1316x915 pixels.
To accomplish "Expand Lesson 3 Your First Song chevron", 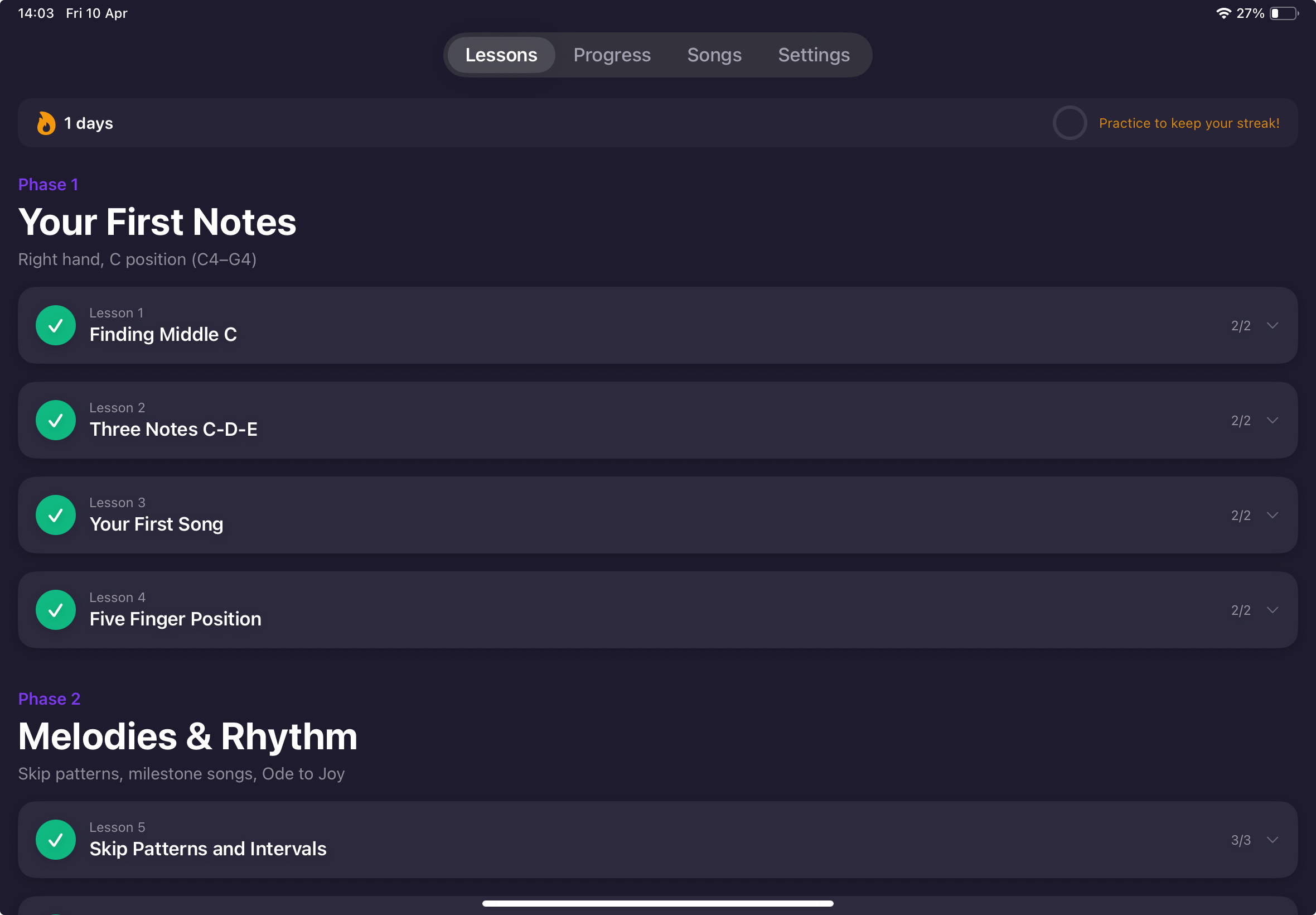I will [x=1273, y=516].
